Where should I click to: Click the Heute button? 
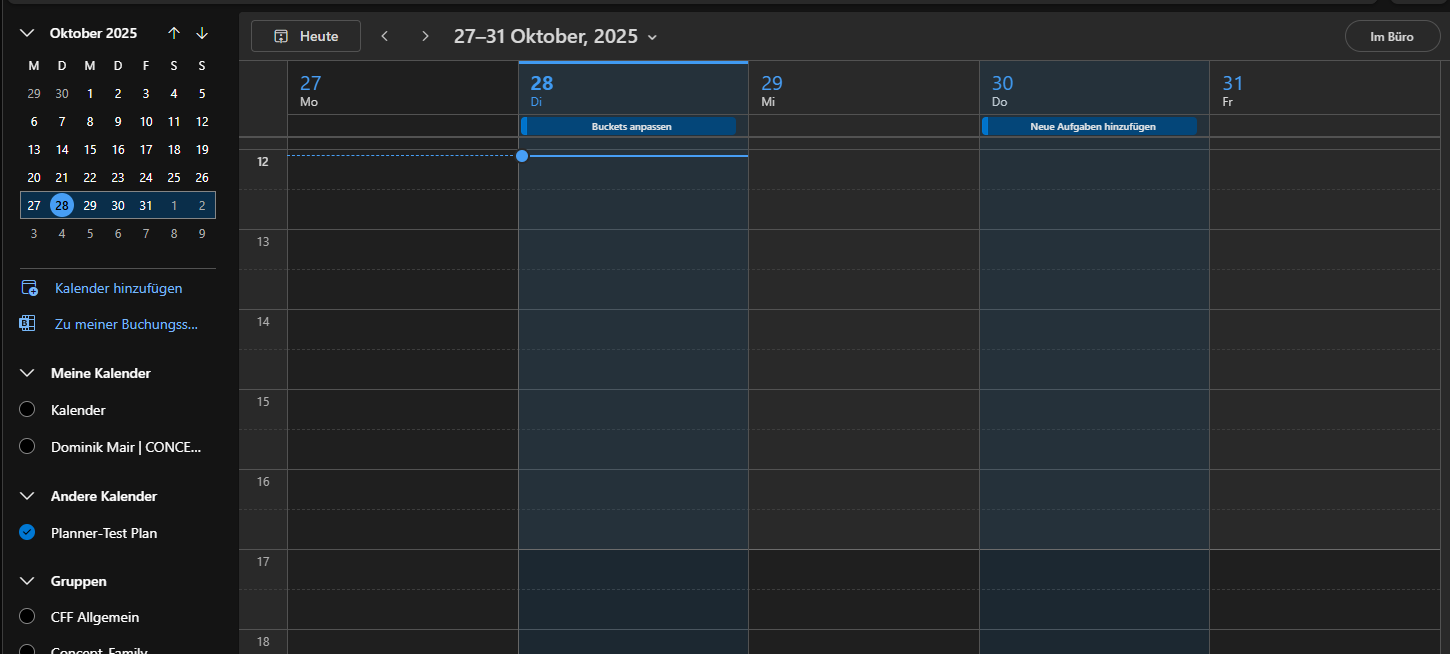point(306,36)
